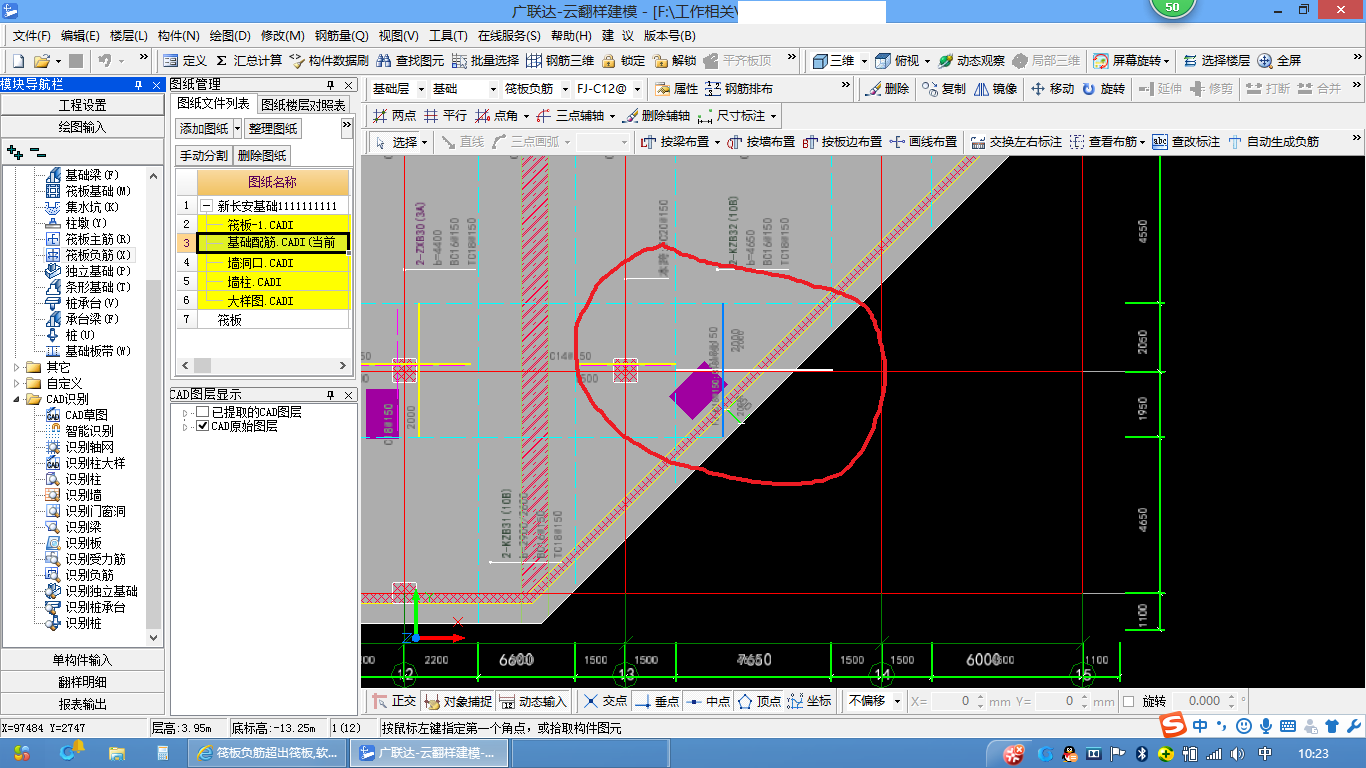Click the 复制 copy tool
Screen dimensions: 1366x768
point(944,89)
